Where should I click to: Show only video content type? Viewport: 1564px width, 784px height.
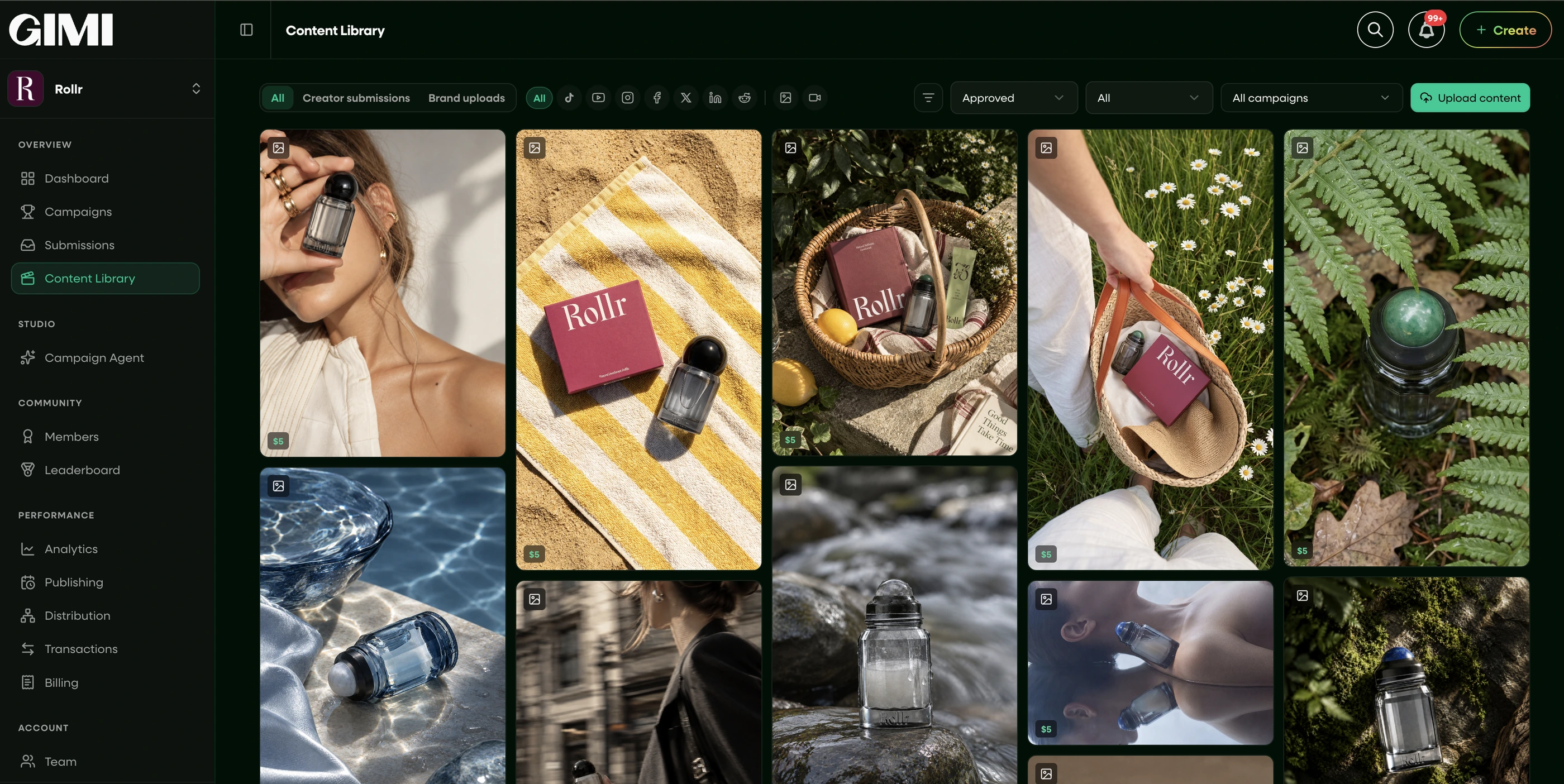pos(814,98)
